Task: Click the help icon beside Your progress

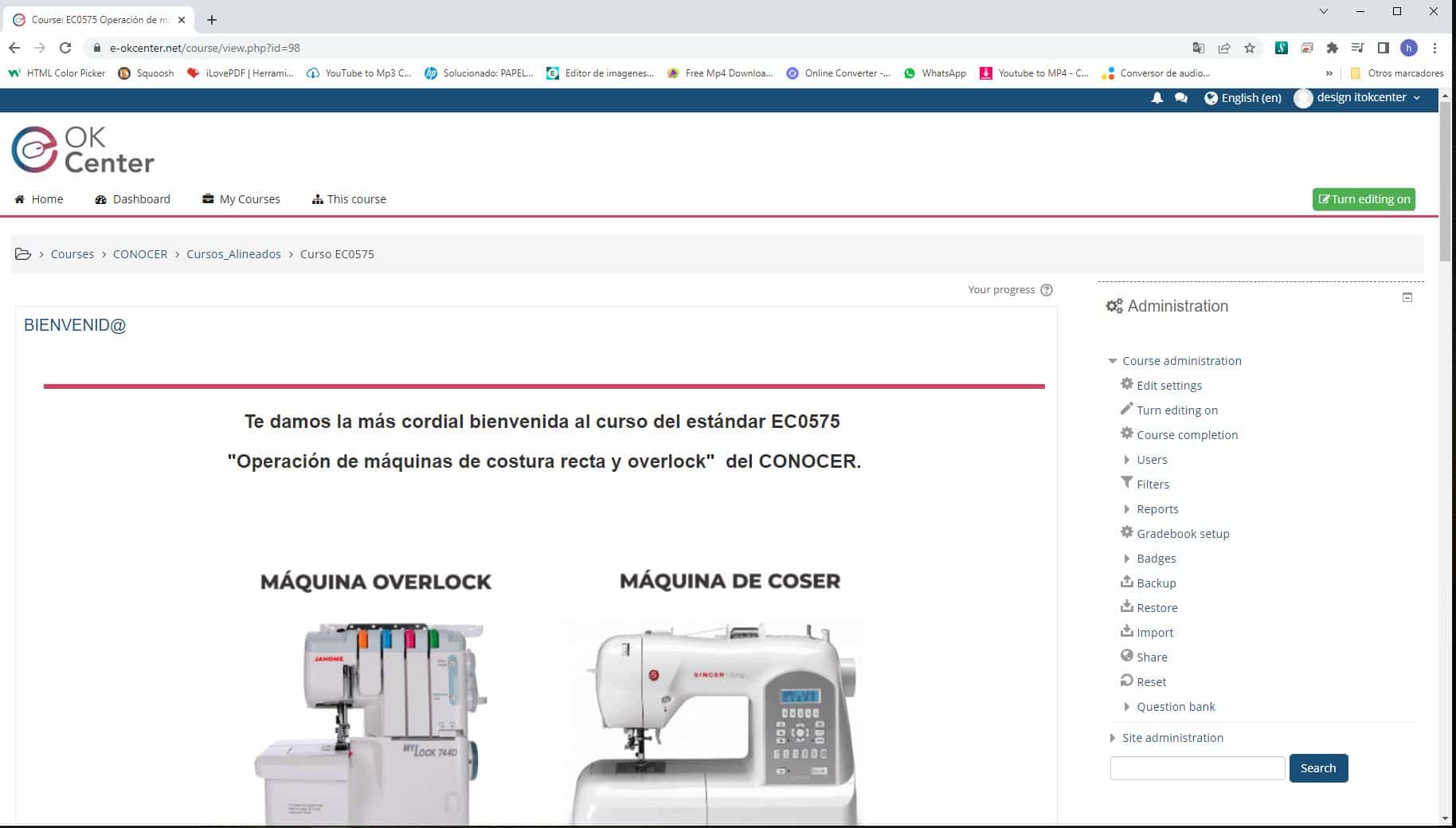Action: 1047,290
